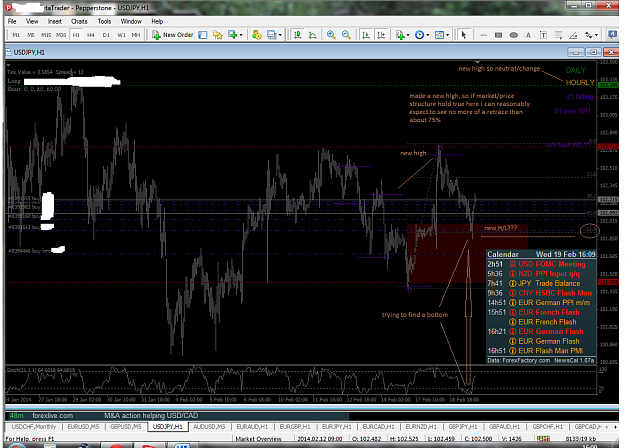Switch to candlestick chart icon
Viewport: 625px width, 448px height.
click(297, 35)
